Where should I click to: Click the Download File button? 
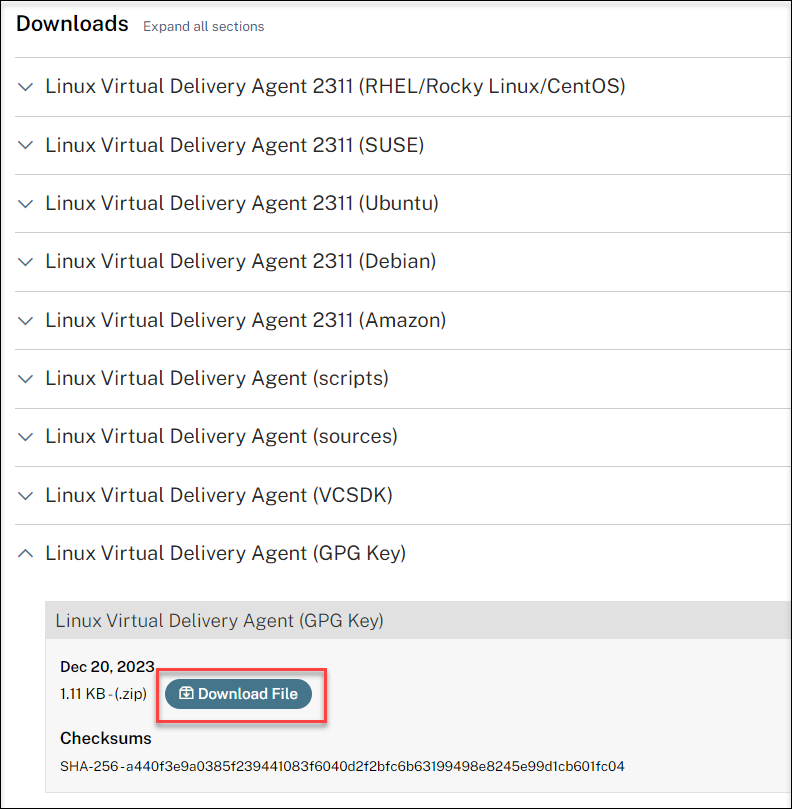tap(238, 694)
